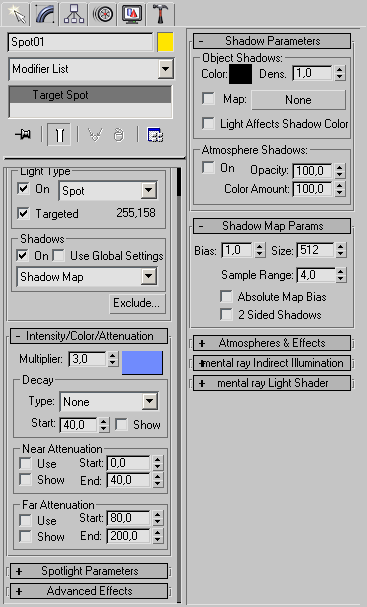The width and height of the screenshot is (367, 607).
Task: Expand Atmospheres & Effects rollout
Action: point(272,343)
